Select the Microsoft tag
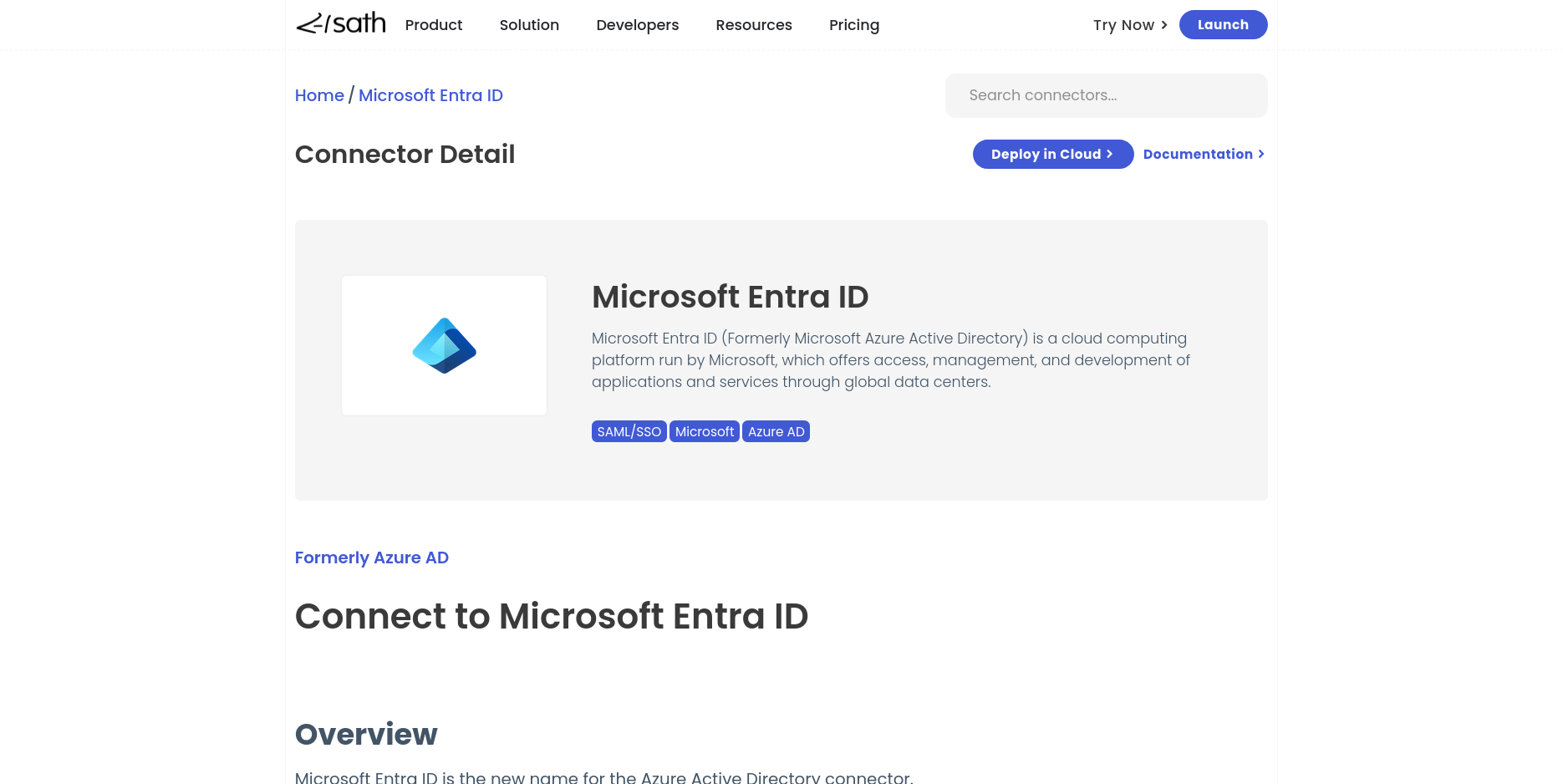The height and width of the screenshot is (784, 1563). pyautogui.click(x=704, y=431)
